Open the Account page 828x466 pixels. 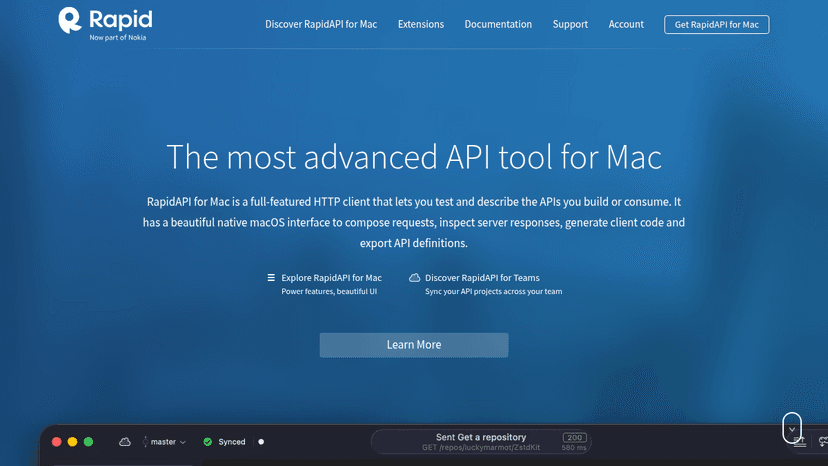626,24
